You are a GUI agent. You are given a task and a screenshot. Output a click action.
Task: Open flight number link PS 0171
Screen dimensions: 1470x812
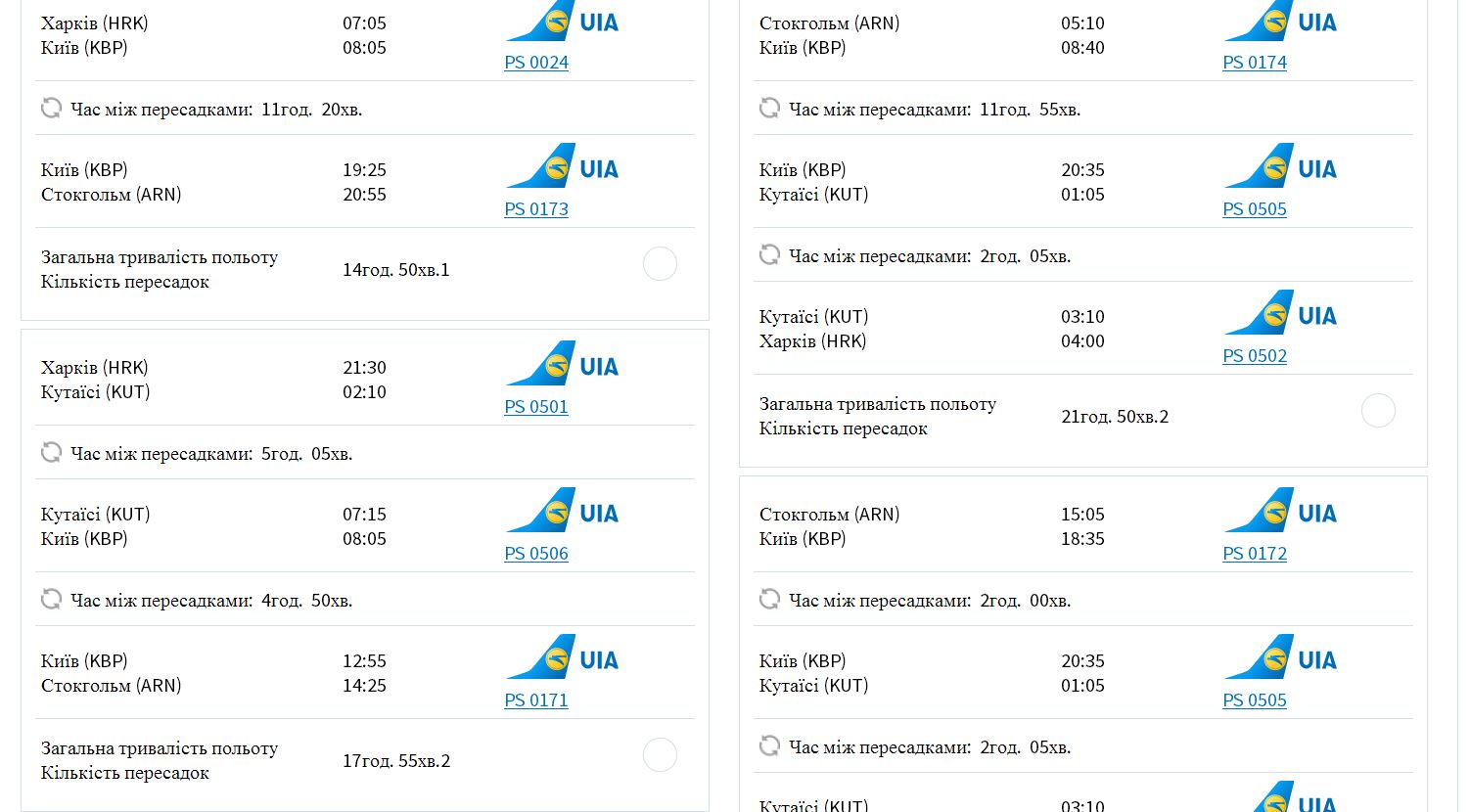(x=536, y=700)
